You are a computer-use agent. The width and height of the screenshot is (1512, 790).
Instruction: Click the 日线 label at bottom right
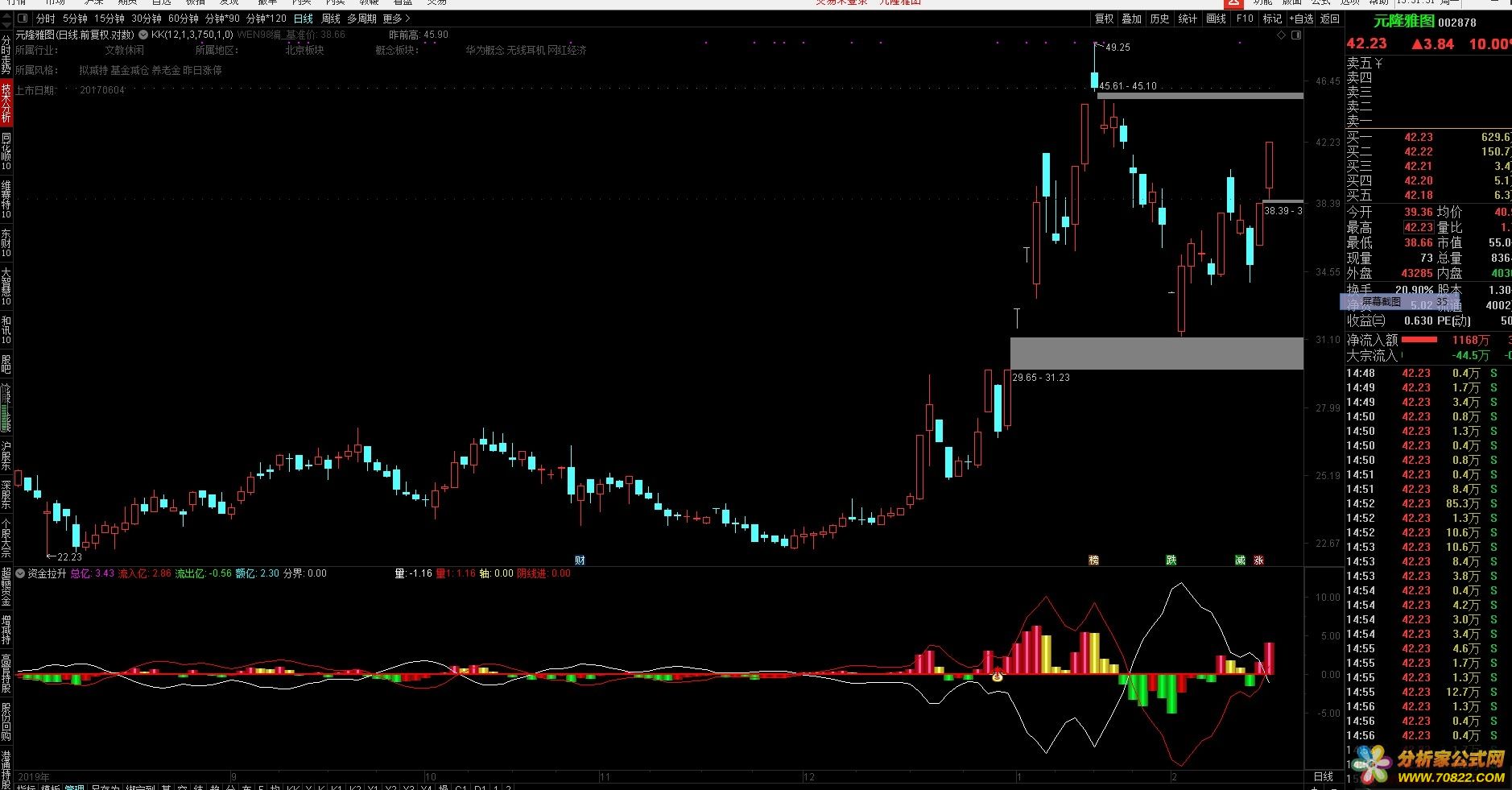click(x=1324, y=777)
